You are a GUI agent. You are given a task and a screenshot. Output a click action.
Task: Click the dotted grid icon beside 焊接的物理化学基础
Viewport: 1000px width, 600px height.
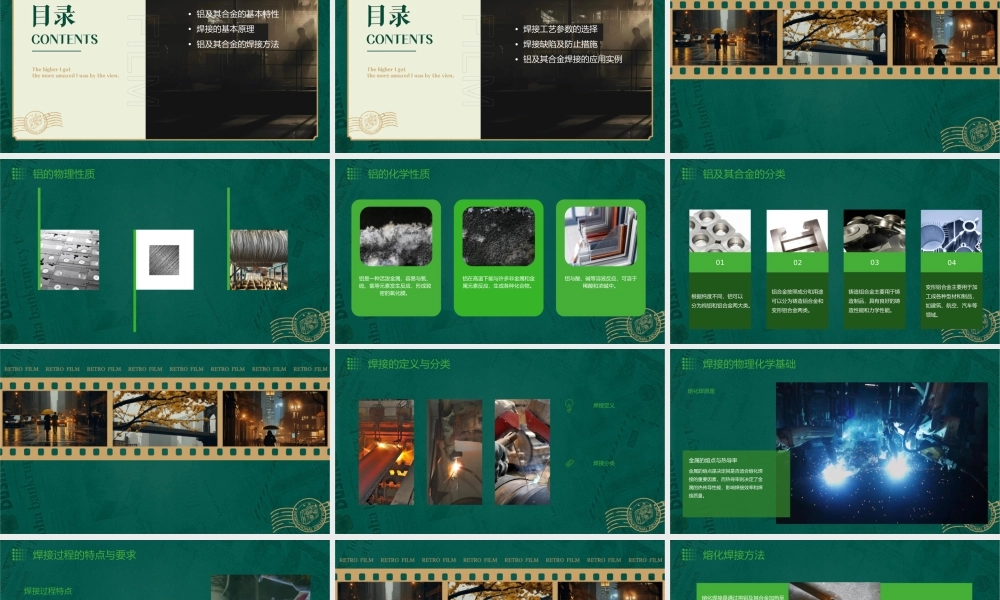[688, 364]
